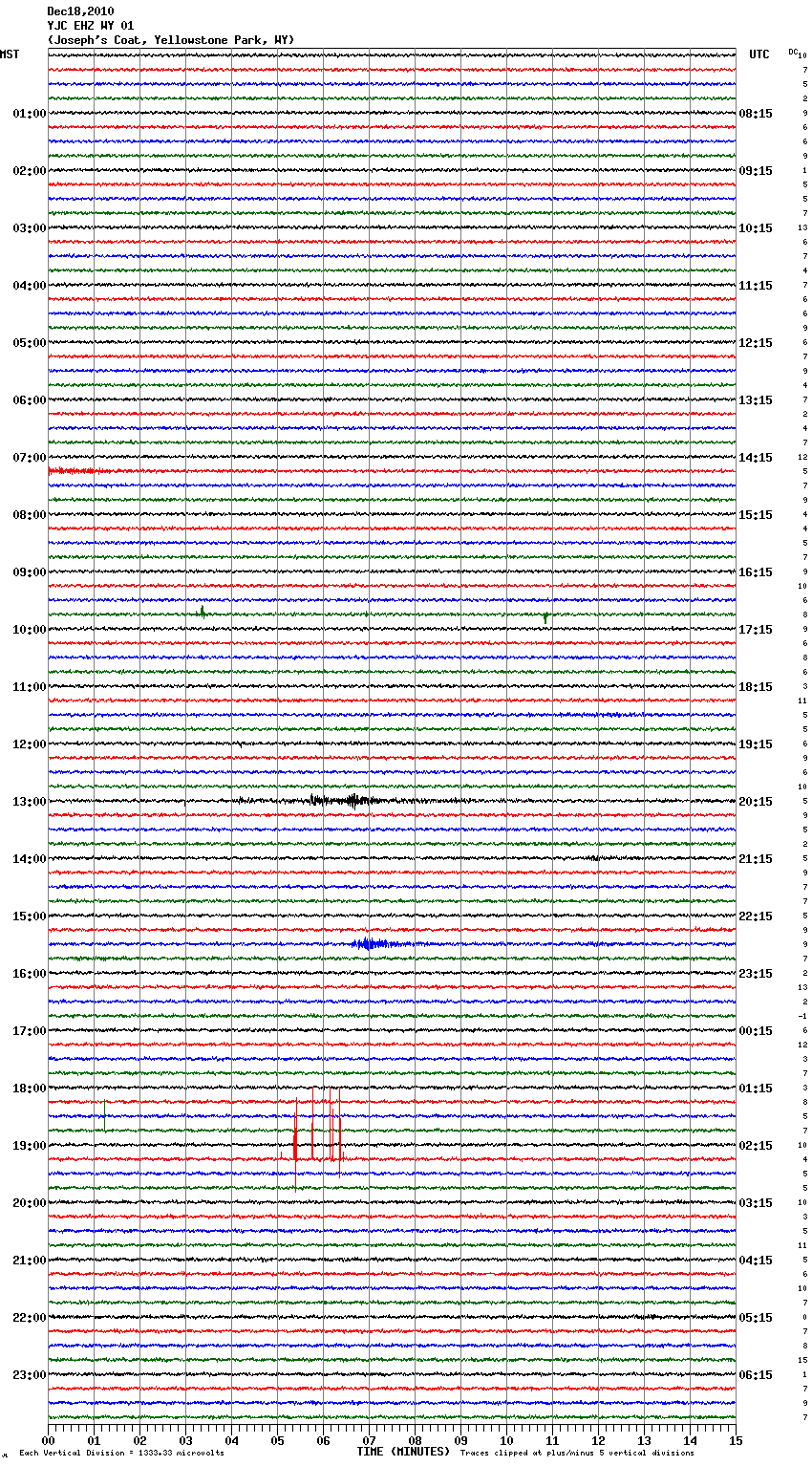Select the 20:00 MST time label

(x=30, y=1203)
